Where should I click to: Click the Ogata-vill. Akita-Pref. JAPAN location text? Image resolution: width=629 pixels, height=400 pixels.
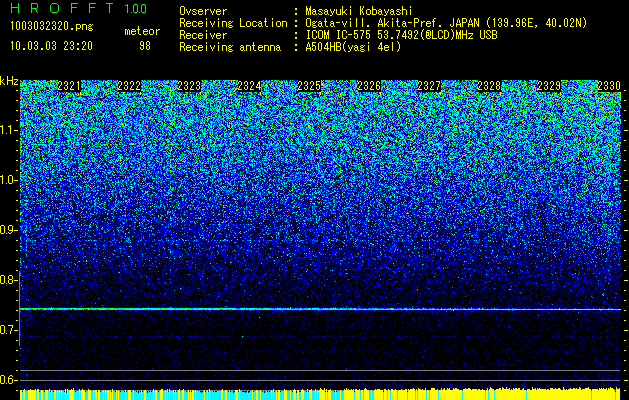pos(446,23)
